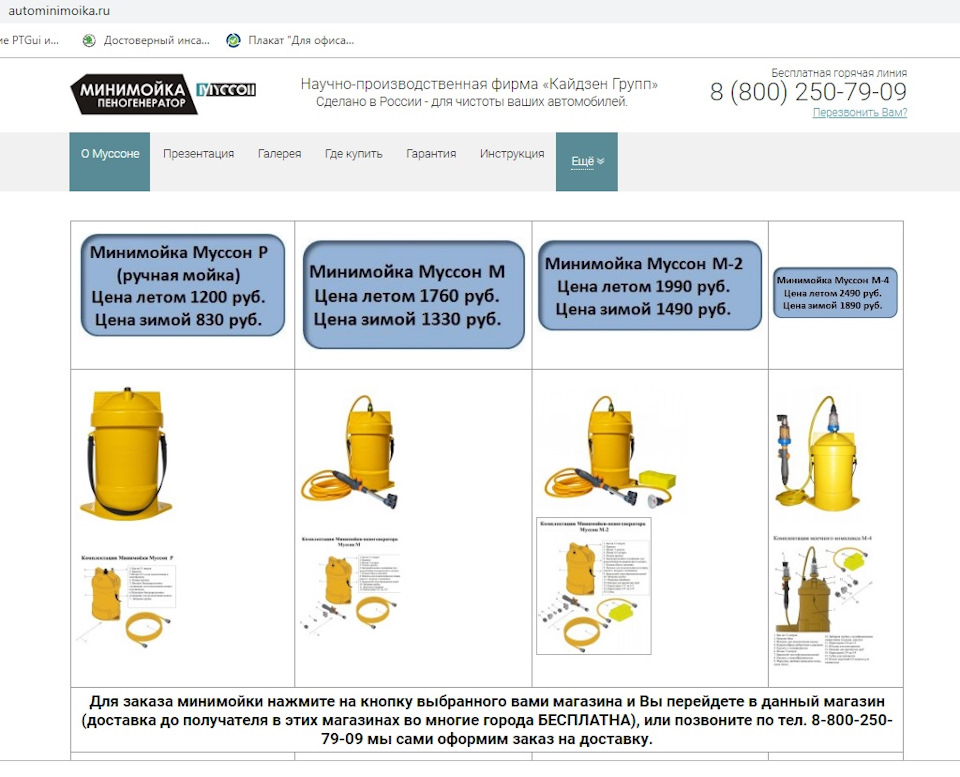Click the Бесплатная горячая линия label
Screen dimensions: 960x777
[839, 73]
